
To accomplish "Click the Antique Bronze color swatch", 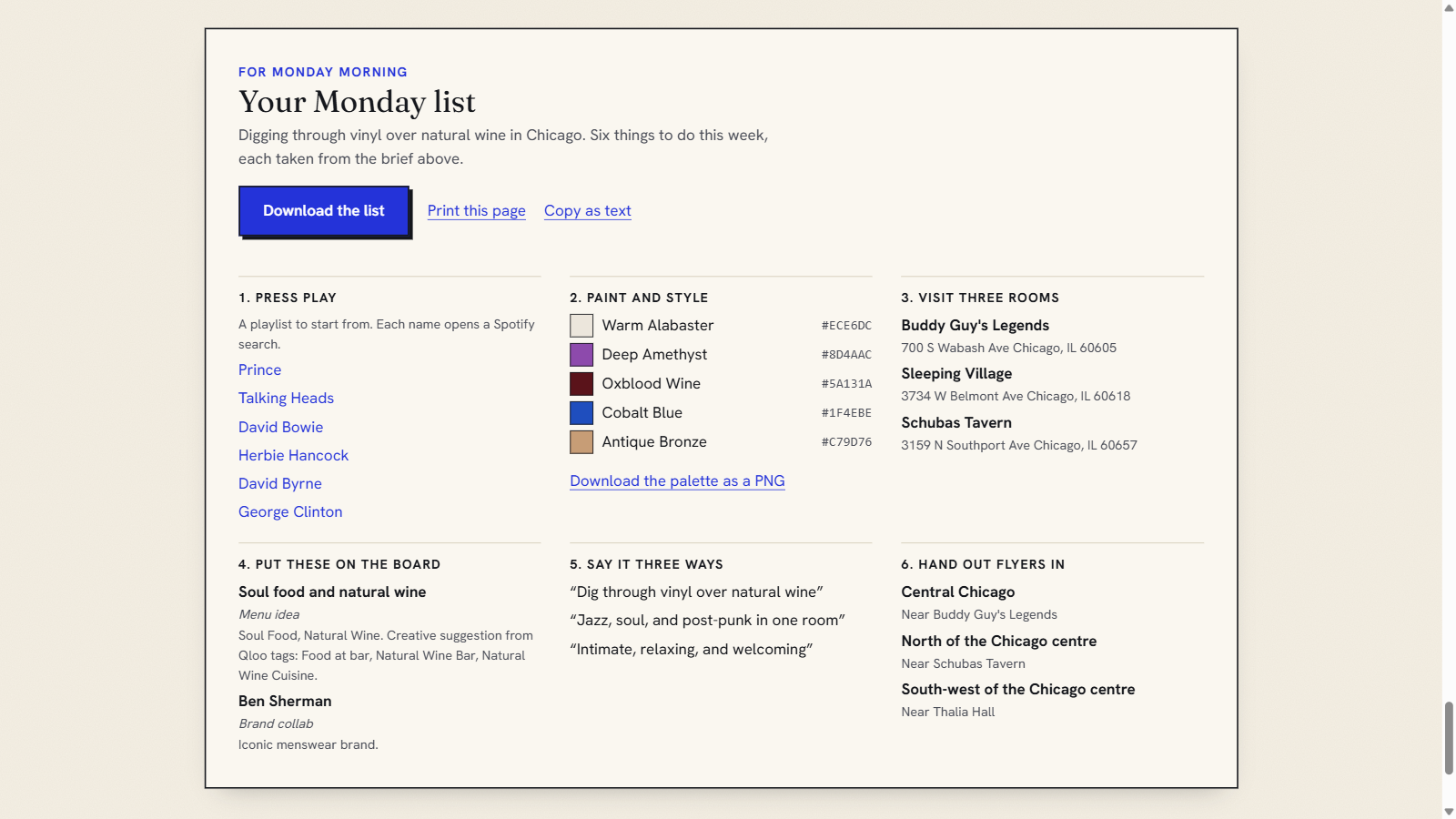I will [x=581, y=442].
